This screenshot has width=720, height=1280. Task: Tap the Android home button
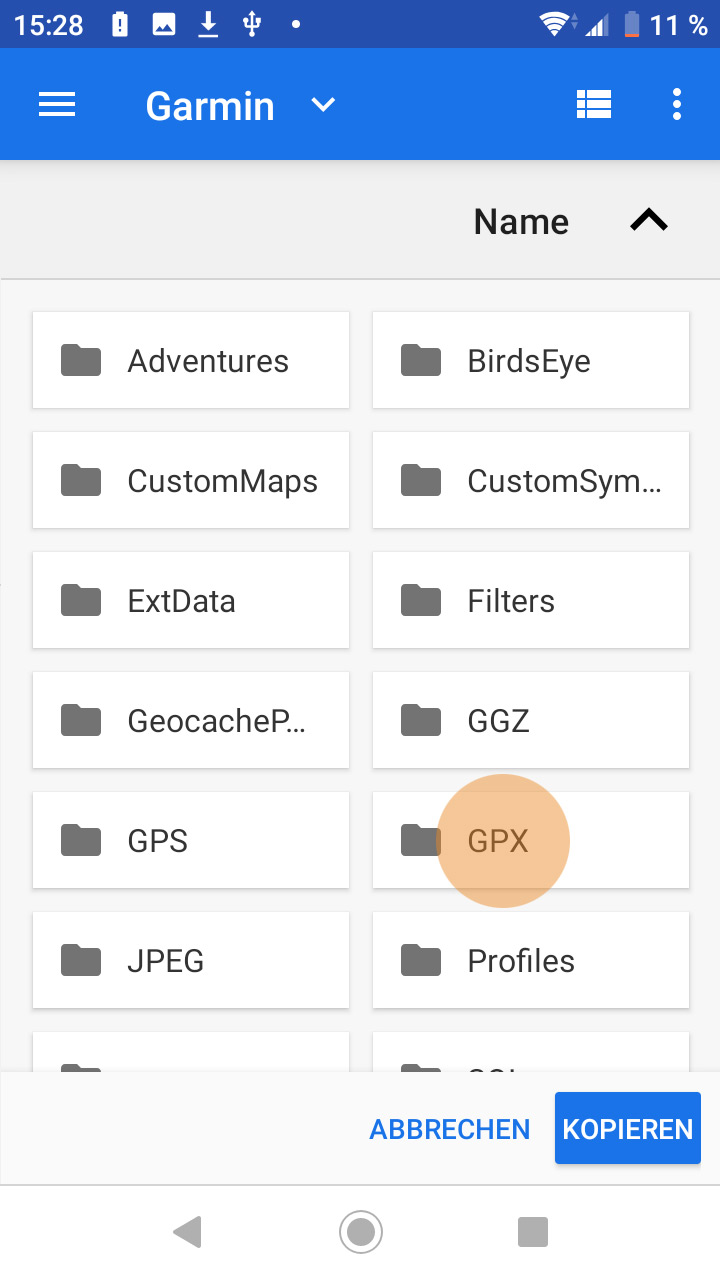(360, 1232)
